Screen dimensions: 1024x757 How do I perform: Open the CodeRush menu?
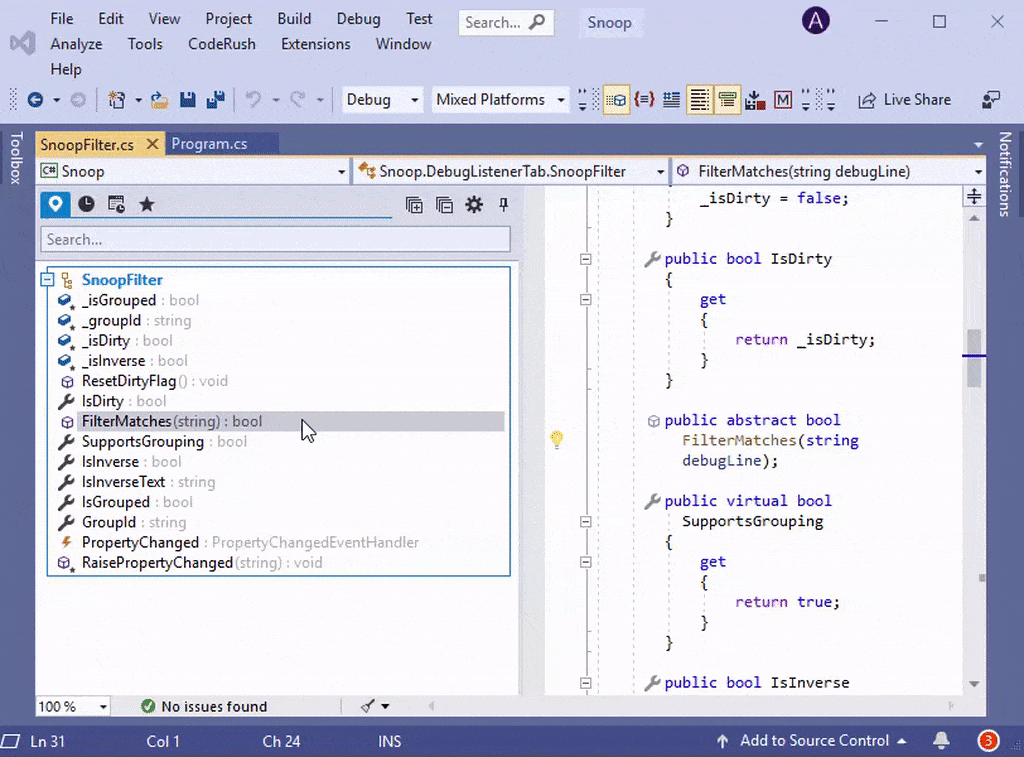pos(222,43)
